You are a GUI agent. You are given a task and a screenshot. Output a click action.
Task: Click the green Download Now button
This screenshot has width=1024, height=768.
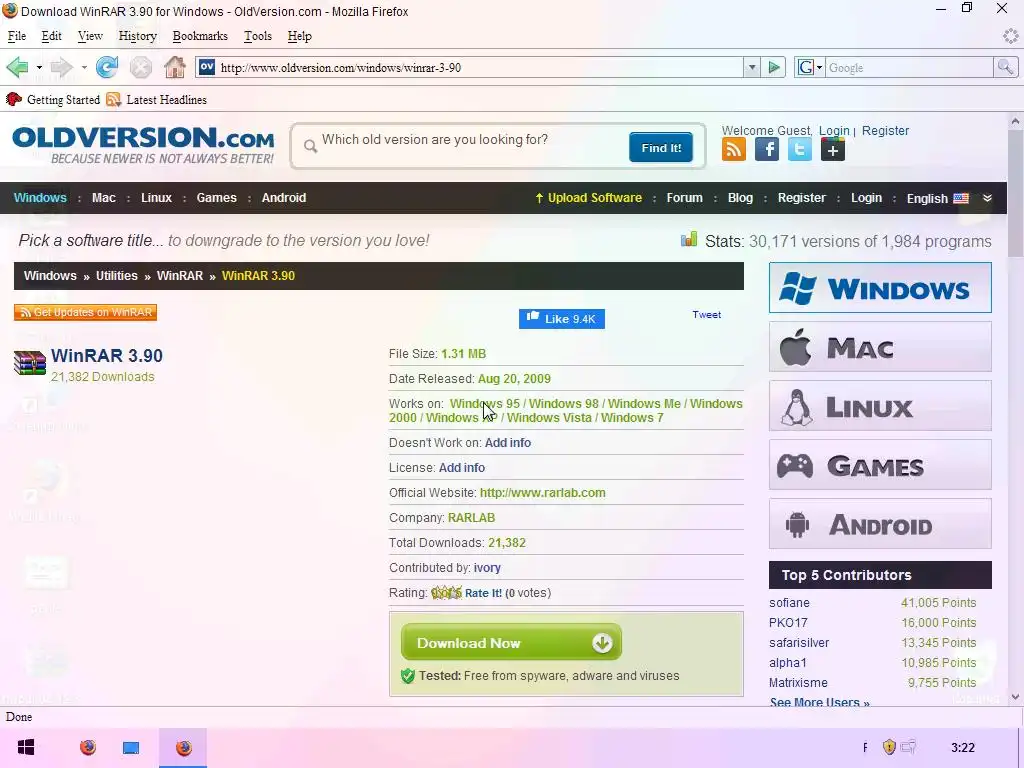click(x=511, y=643)
